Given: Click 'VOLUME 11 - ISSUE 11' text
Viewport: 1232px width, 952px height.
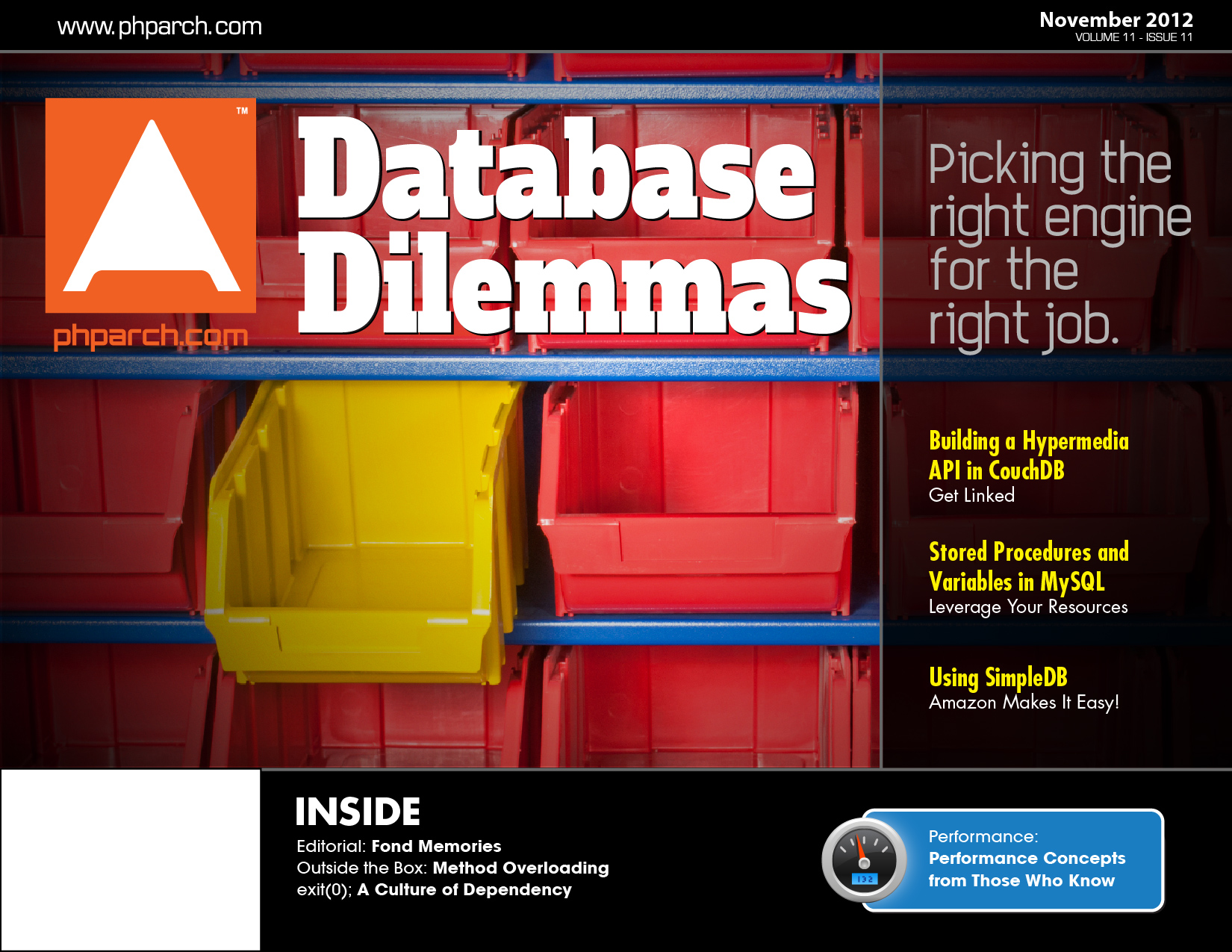Looking at the screenshot, I should coord(1133,37).
